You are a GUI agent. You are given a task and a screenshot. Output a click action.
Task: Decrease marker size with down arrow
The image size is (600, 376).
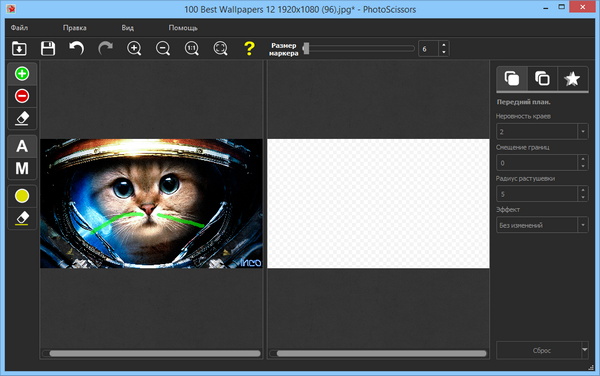tap(444, 52)
